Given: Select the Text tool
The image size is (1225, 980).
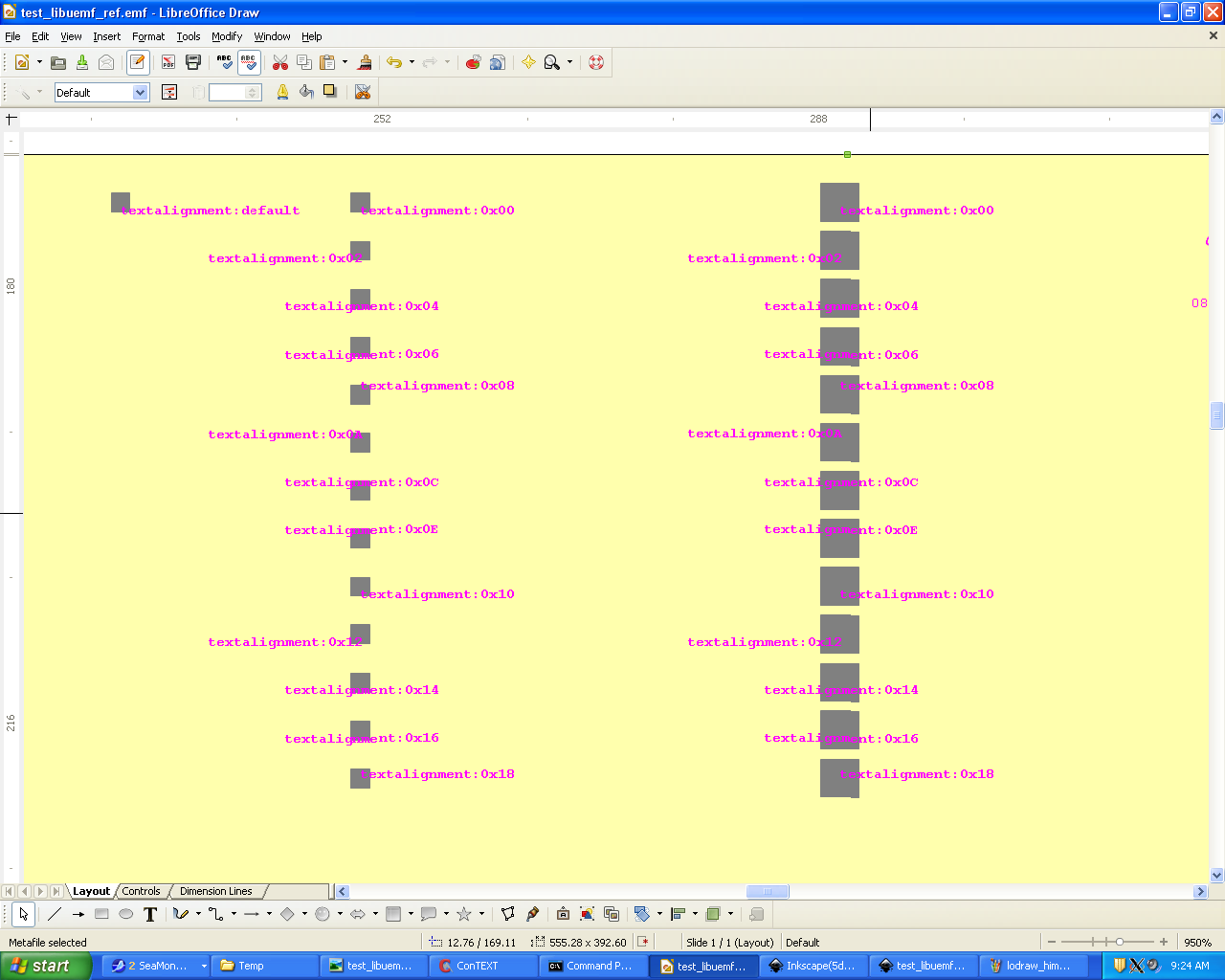Looking at the screenshot, I should (150, 914).
